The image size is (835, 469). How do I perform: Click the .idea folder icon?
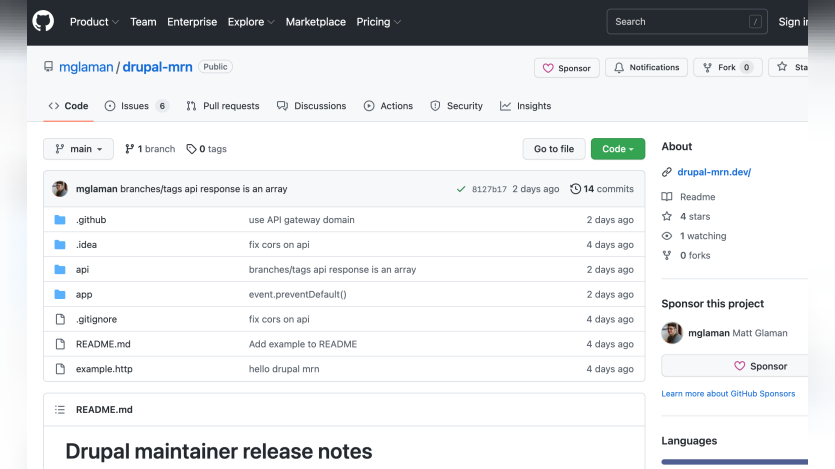pyautogui.click(x=60, y=245)
